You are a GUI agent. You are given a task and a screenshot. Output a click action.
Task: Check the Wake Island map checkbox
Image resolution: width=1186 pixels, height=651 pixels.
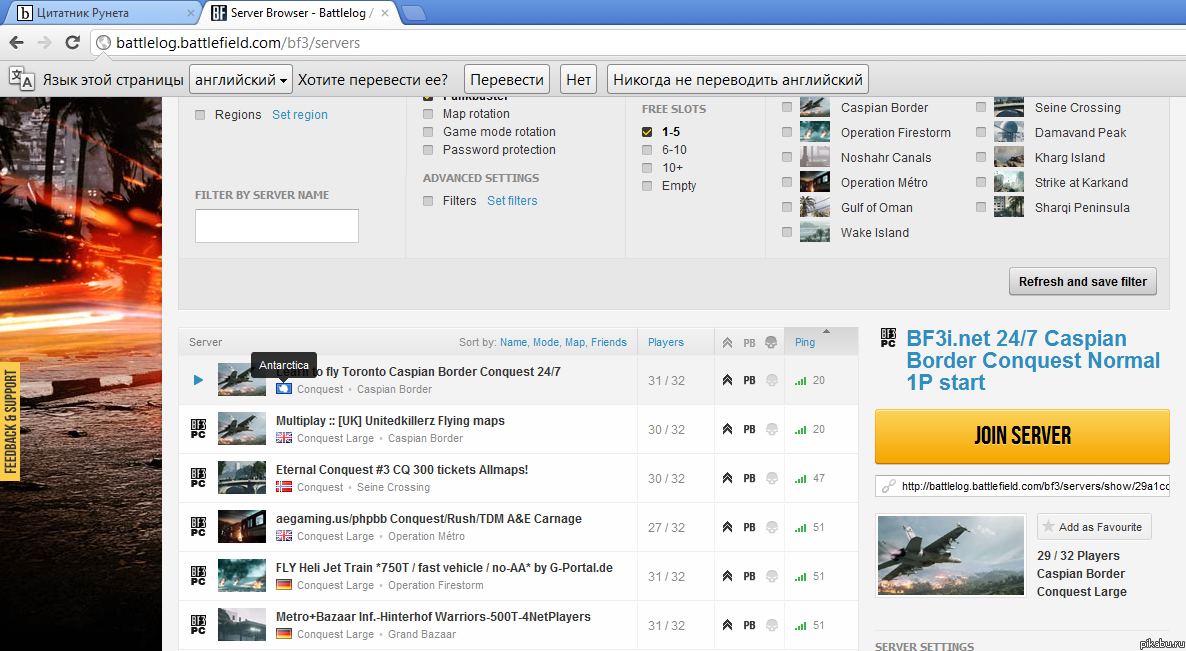[787, 231]
